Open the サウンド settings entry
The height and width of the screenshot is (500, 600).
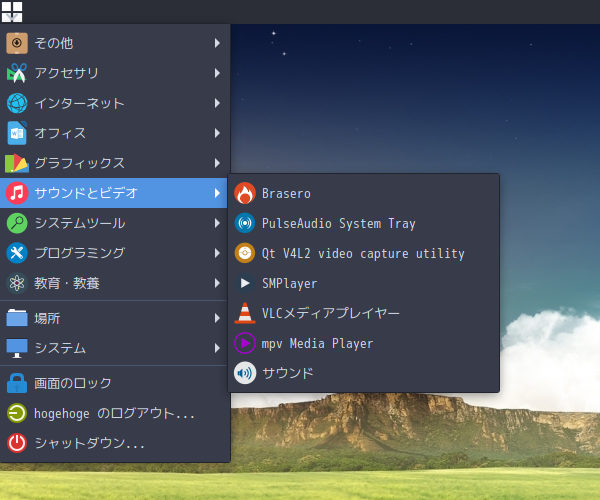tap(364, 373)
